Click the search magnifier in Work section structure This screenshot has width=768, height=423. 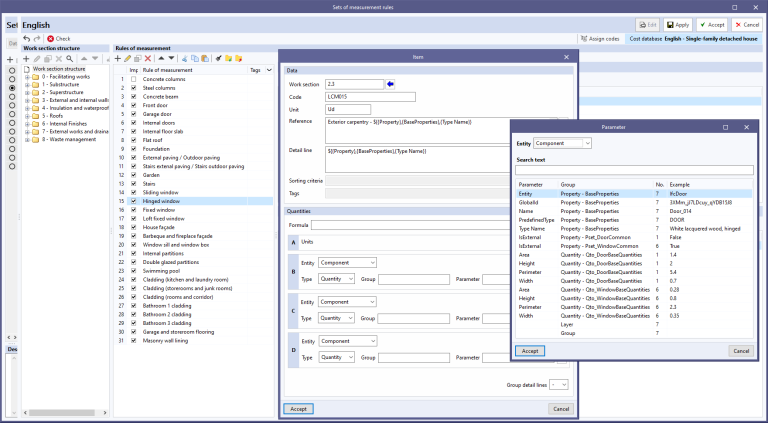pos(68,59)
